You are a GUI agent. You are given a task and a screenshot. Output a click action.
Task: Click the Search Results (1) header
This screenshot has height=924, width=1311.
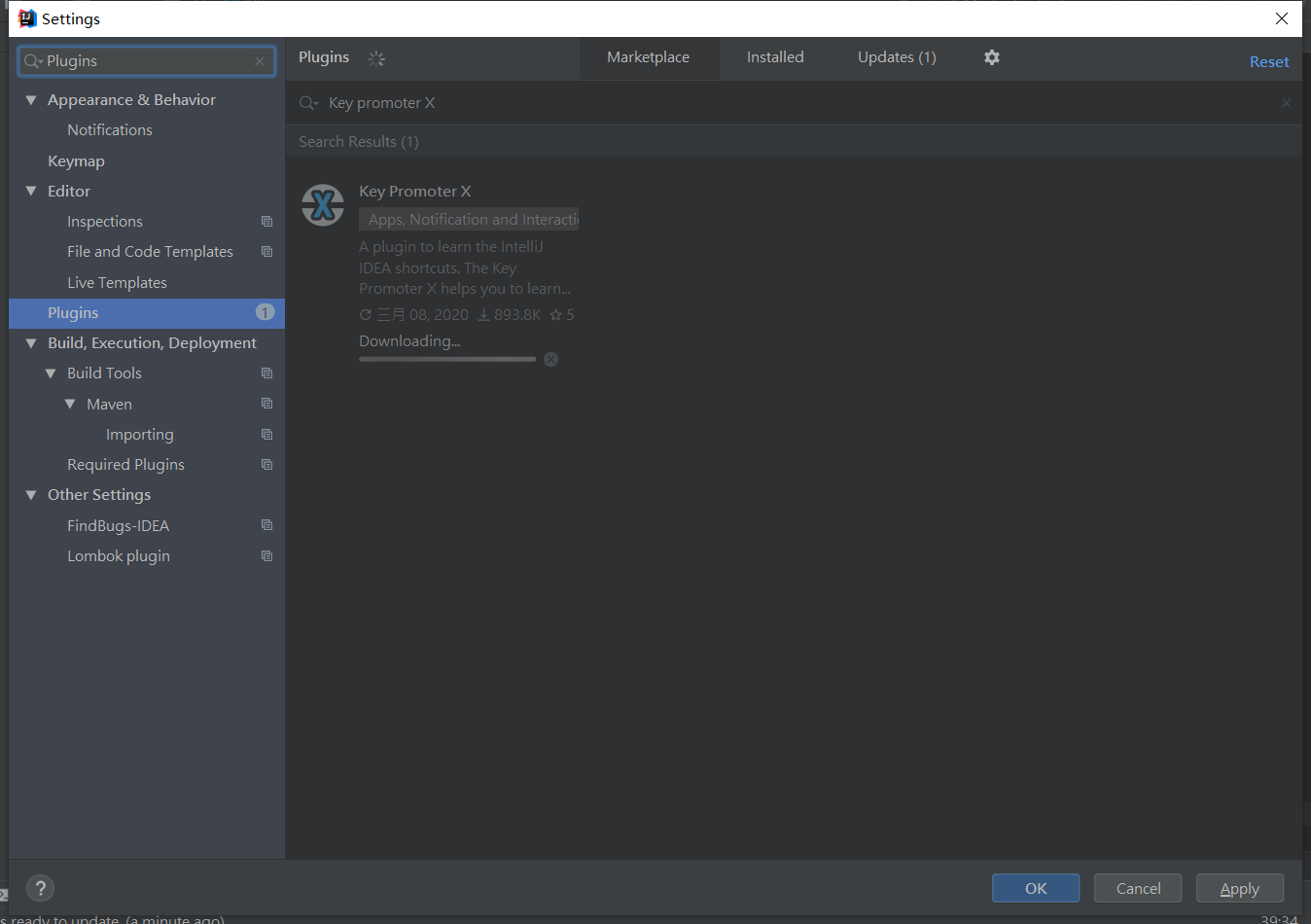pyautogui.click(x=359, y=142)
